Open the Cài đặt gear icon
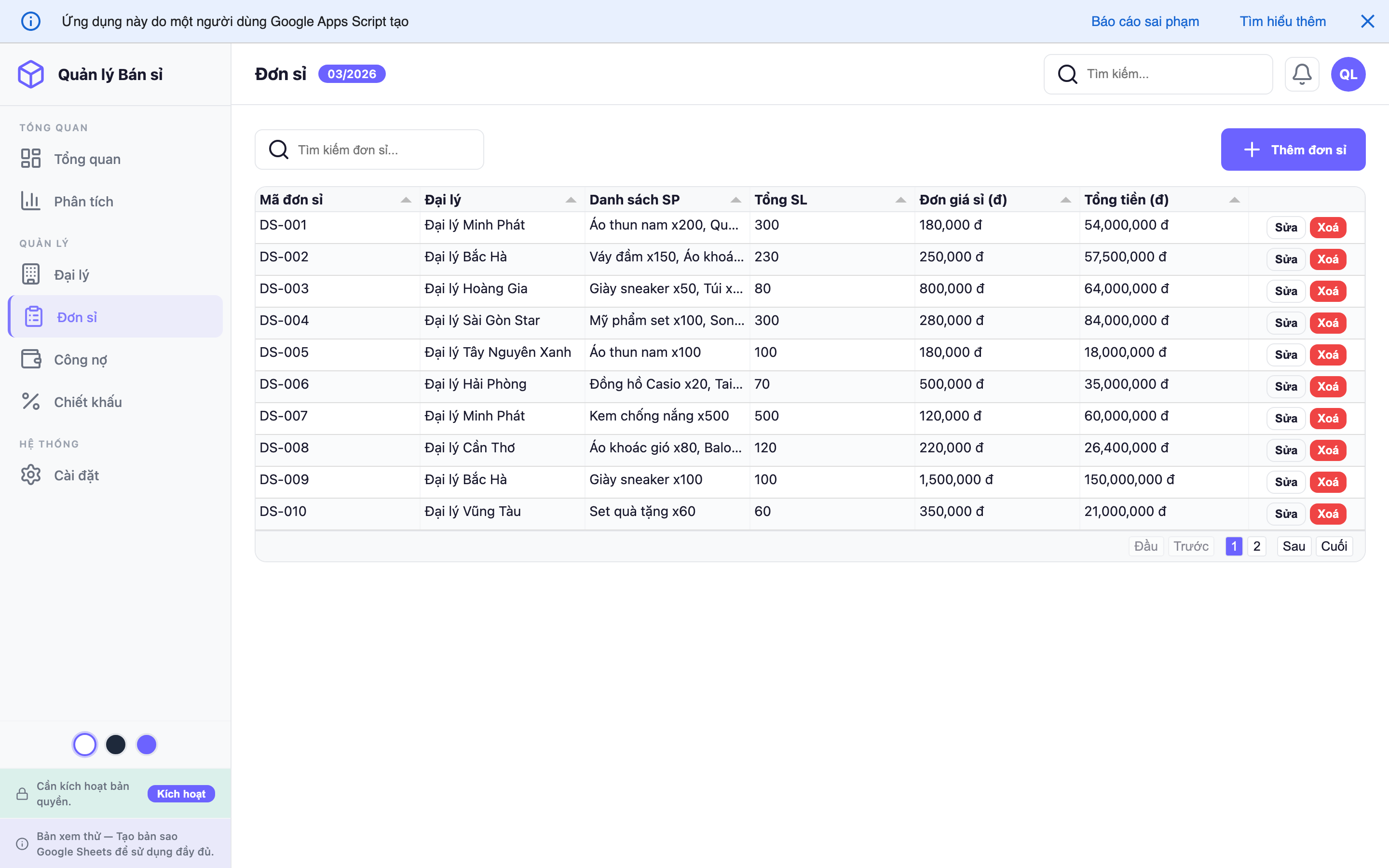 point(31,475)
